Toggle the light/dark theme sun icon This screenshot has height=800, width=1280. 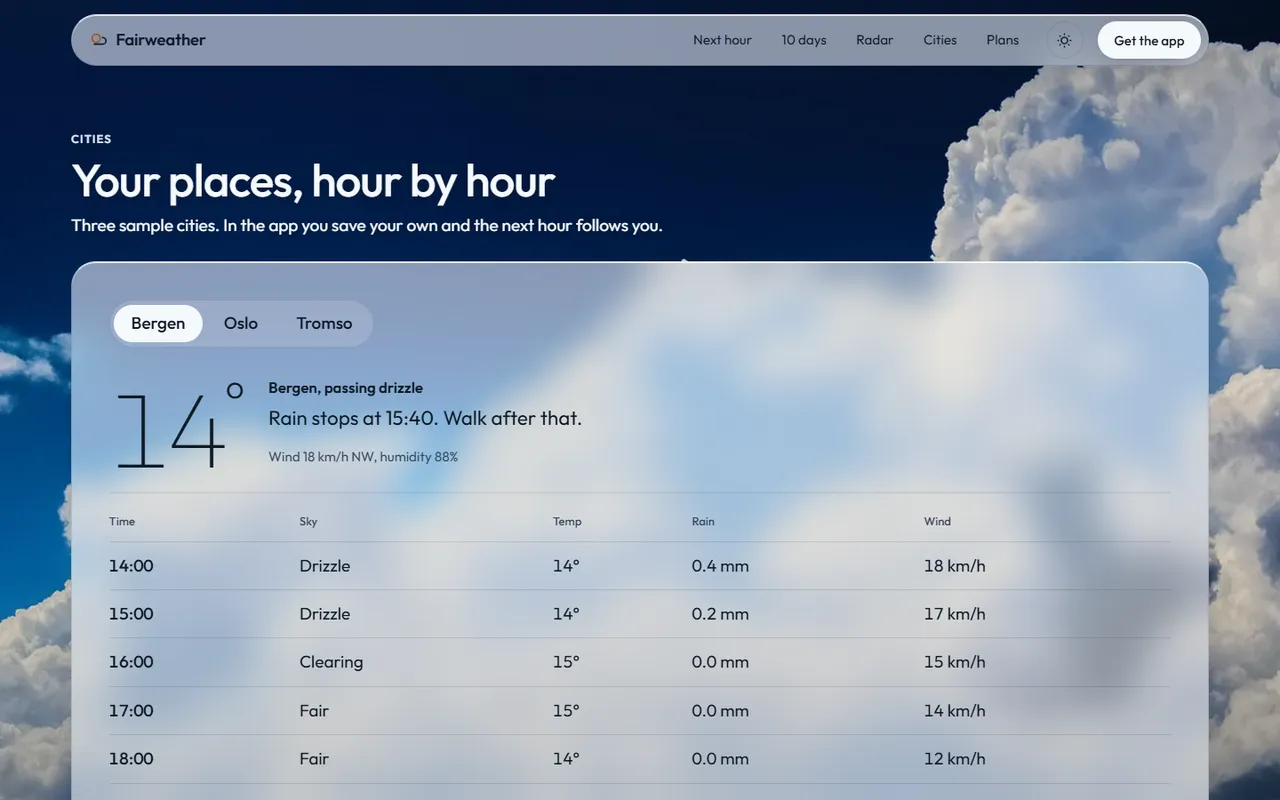click(1064, 41)
